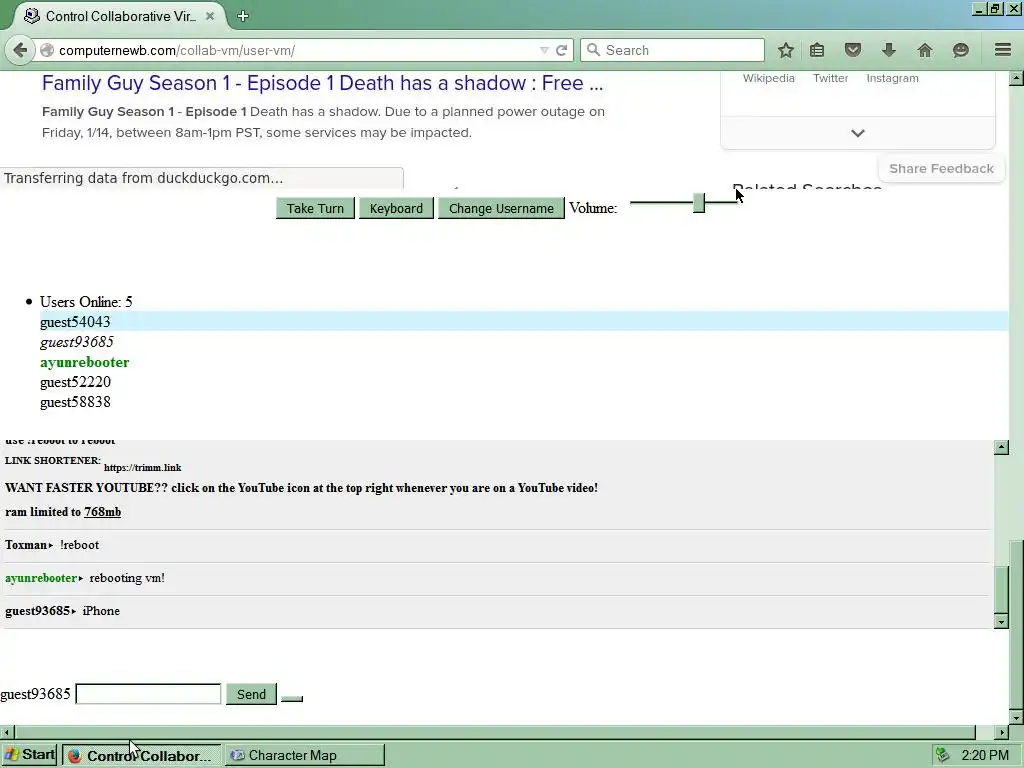
Task: Click small button beside Send
Action: pos(292,699)
